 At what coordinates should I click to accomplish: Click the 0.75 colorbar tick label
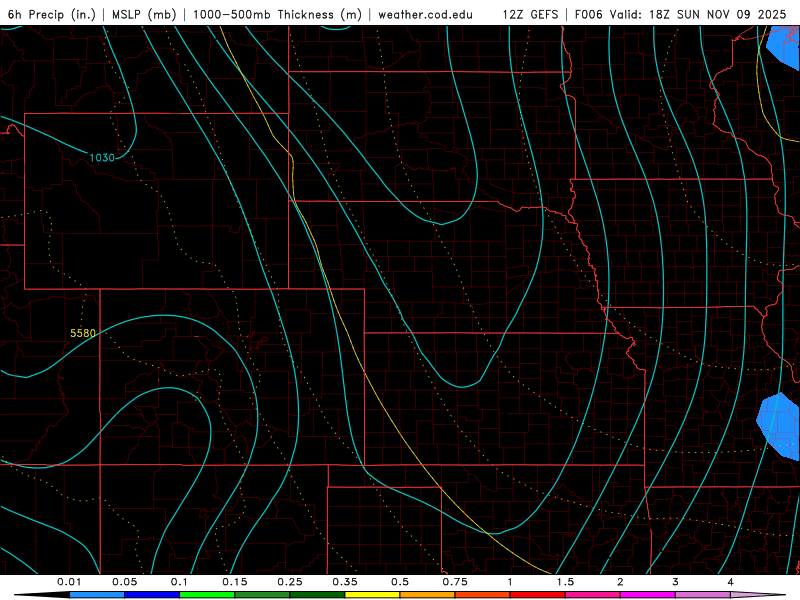pyautogui.click(x=455, y=582)
